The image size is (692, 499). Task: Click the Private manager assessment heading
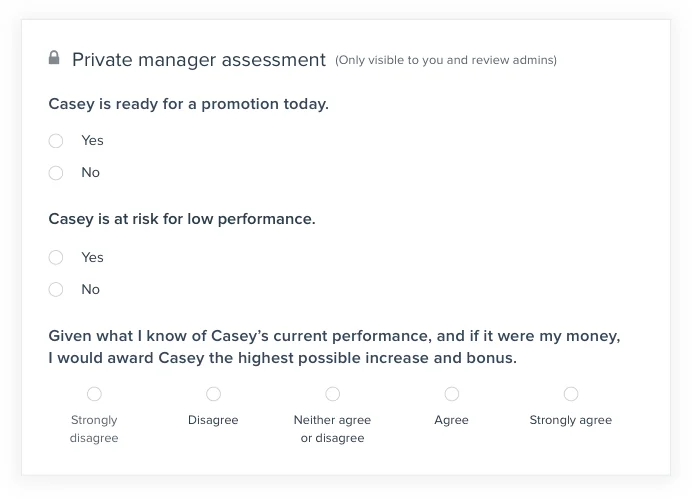click(199, 60)
